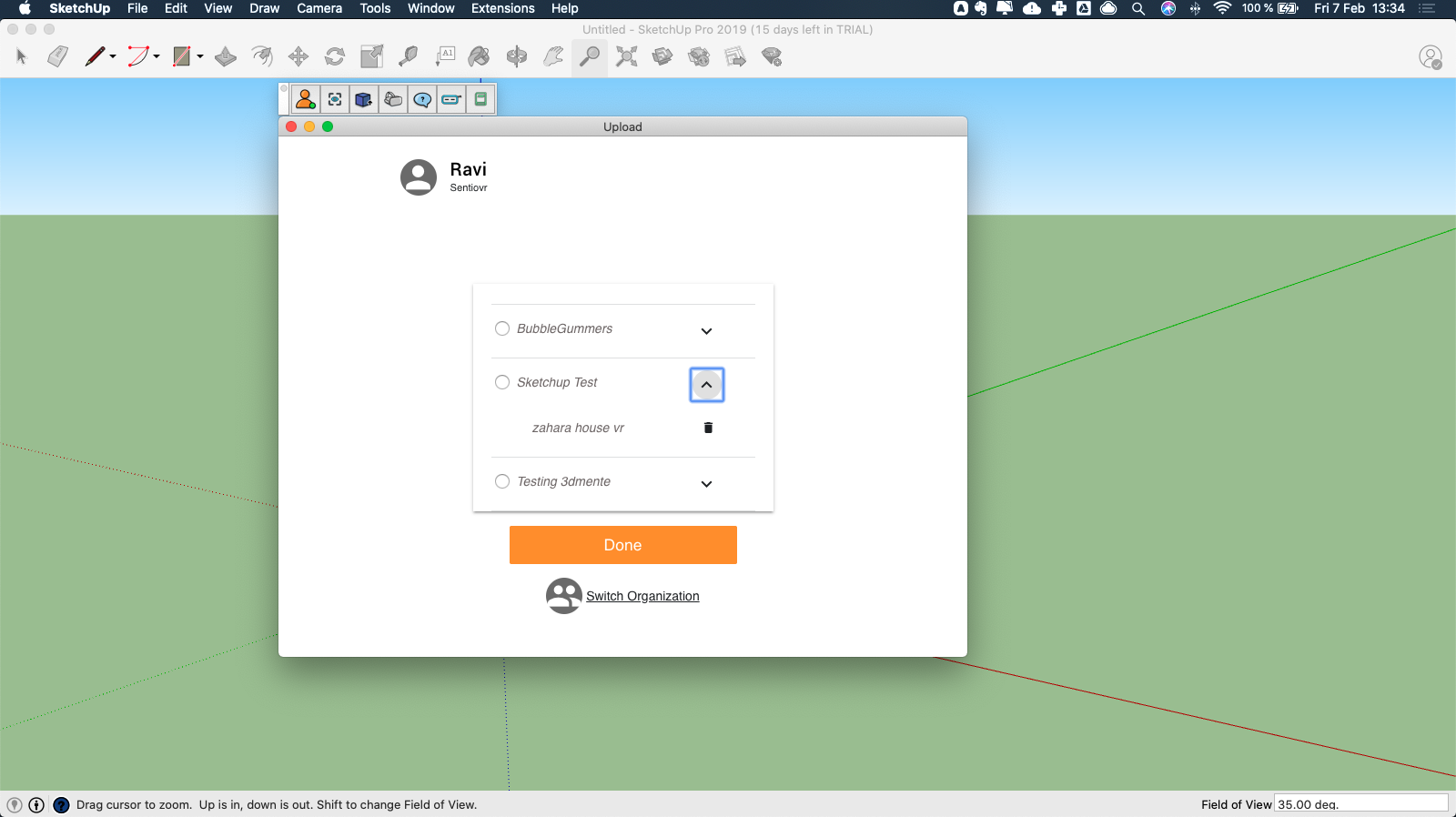
Task: Open the Wi-Fi menu bar icon
Action: pyautogui.click(x=1222, y=8)
